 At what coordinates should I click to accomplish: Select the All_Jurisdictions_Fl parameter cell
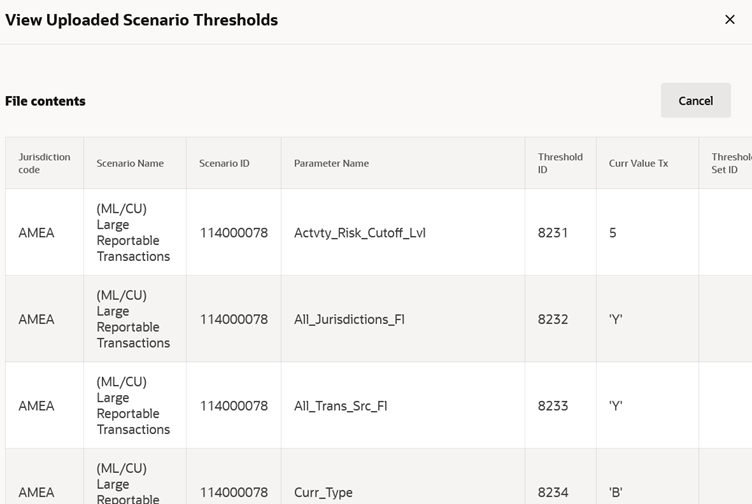(403, 319)
